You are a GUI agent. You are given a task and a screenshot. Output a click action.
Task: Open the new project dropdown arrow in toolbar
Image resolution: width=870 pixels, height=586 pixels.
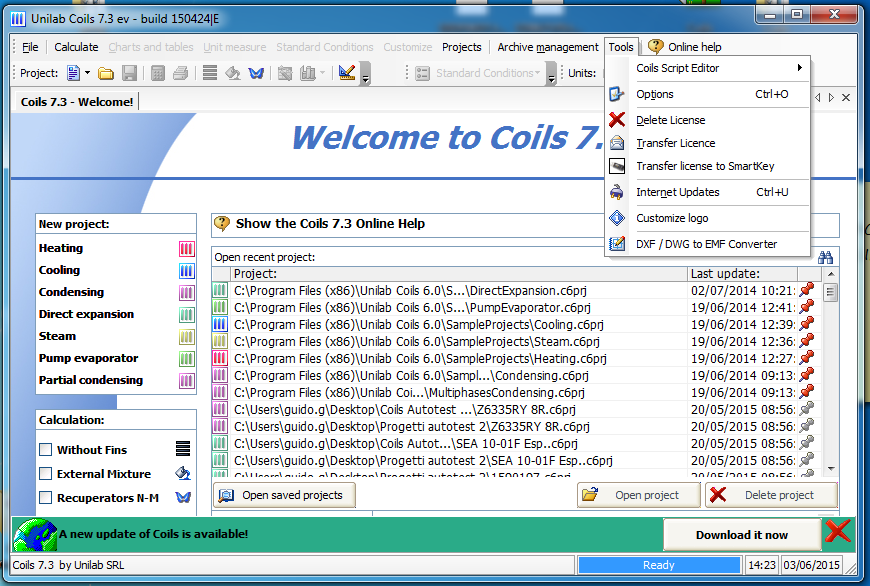[87, 73]
